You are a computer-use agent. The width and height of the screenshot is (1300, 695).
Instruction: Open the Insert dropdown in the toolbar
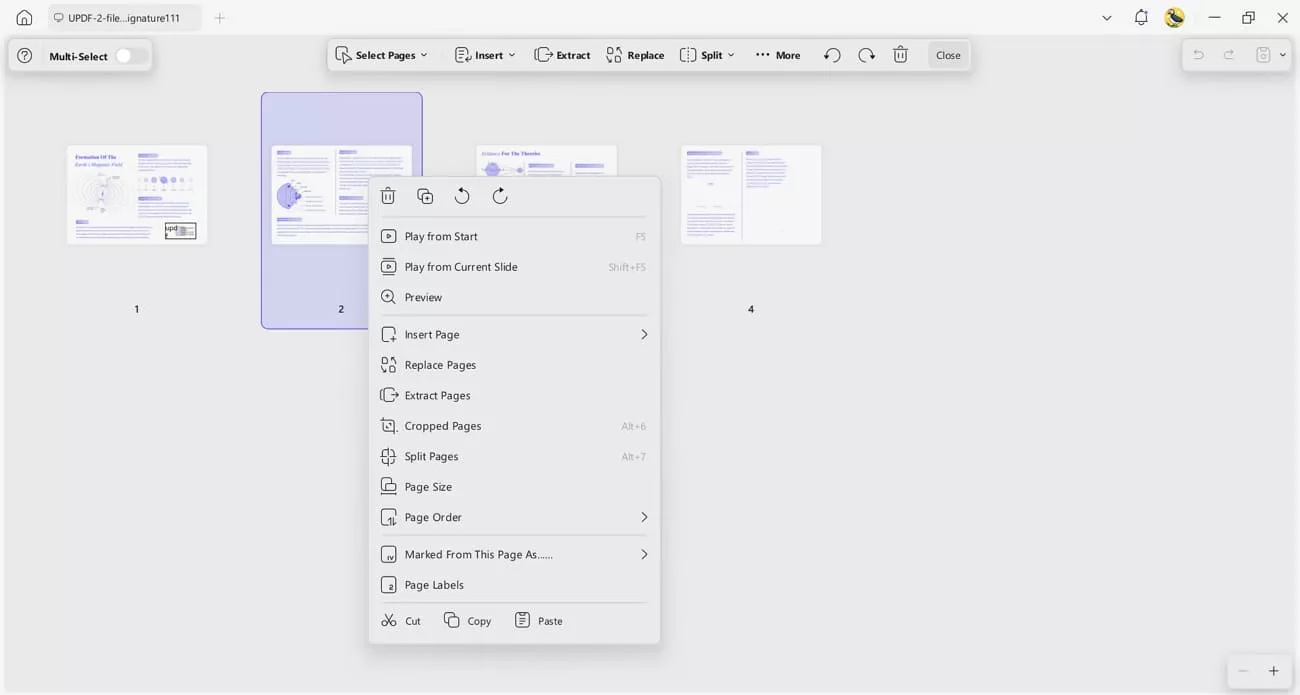484,55
